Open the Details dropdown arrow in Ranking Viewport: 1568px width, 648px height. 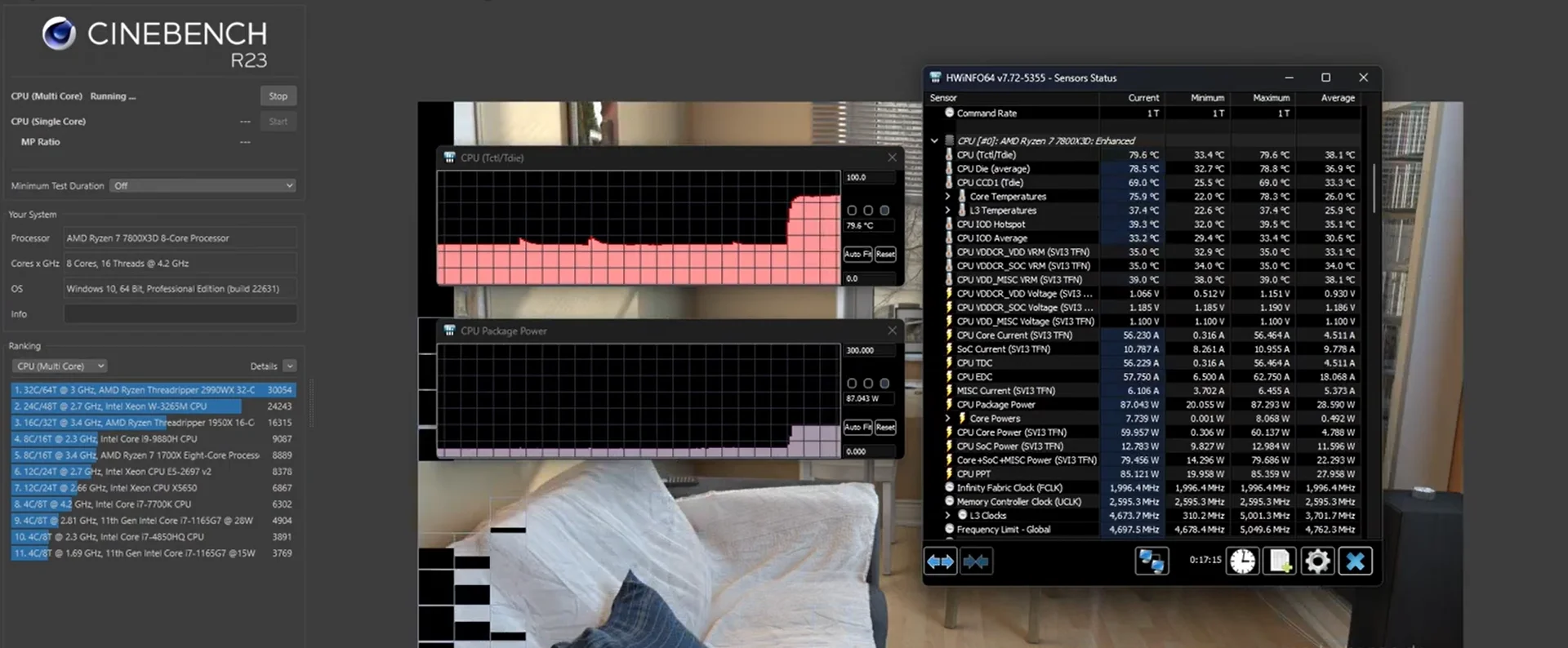pos(290,366)
